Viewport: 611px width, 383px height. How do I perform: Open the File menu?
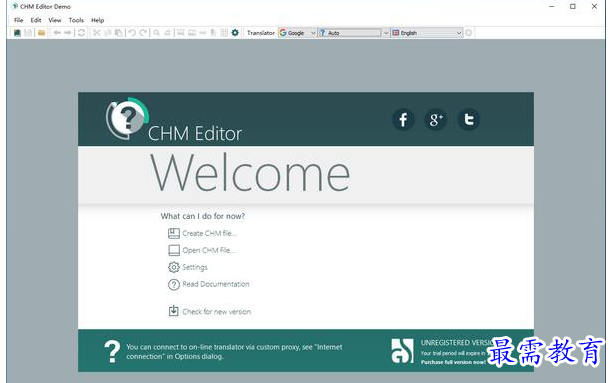tap(18, 20)
